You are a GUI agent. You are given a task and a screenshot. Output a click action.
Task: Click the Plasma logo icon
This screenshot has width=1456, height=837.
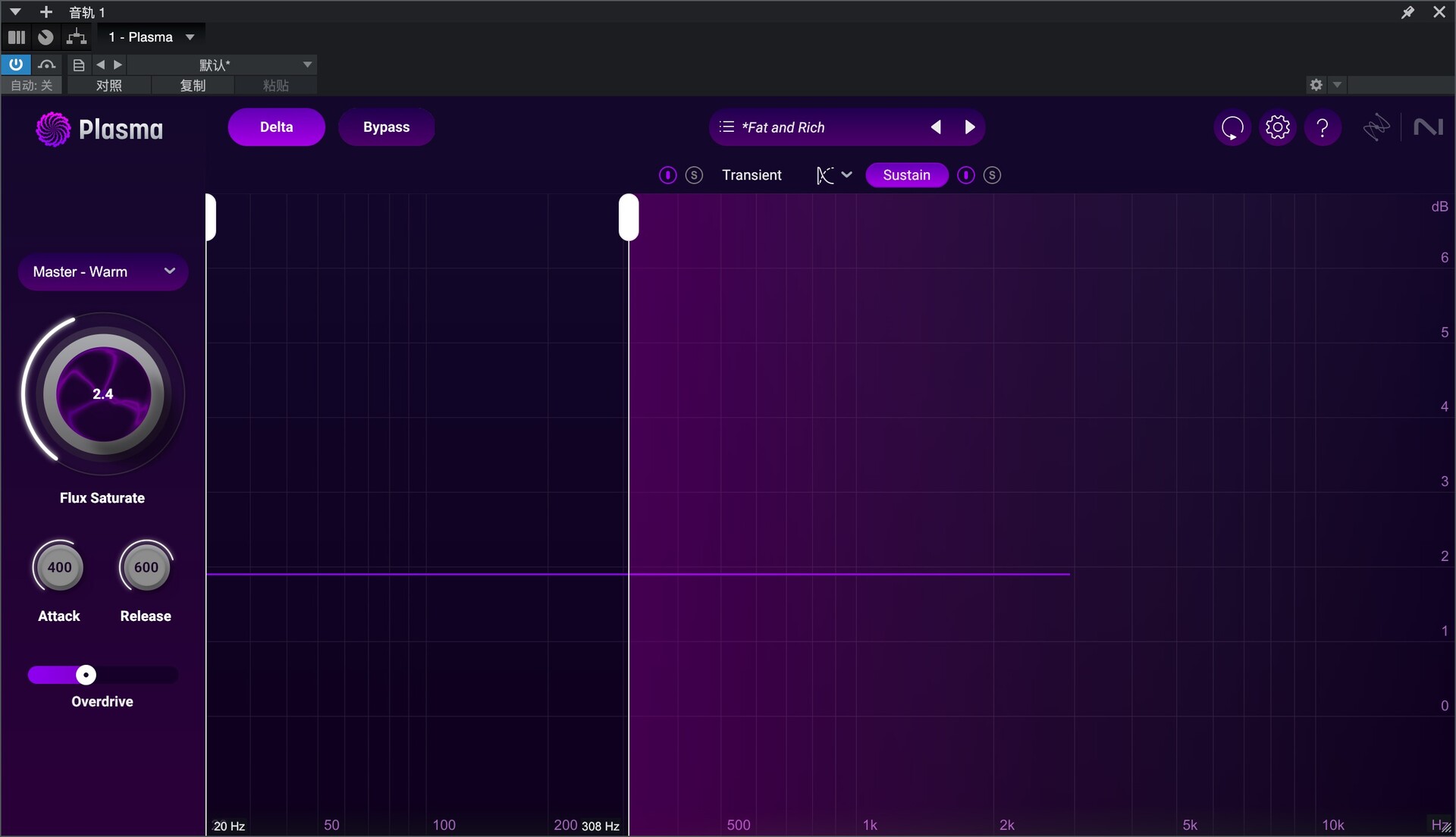(x=53, y=129)
